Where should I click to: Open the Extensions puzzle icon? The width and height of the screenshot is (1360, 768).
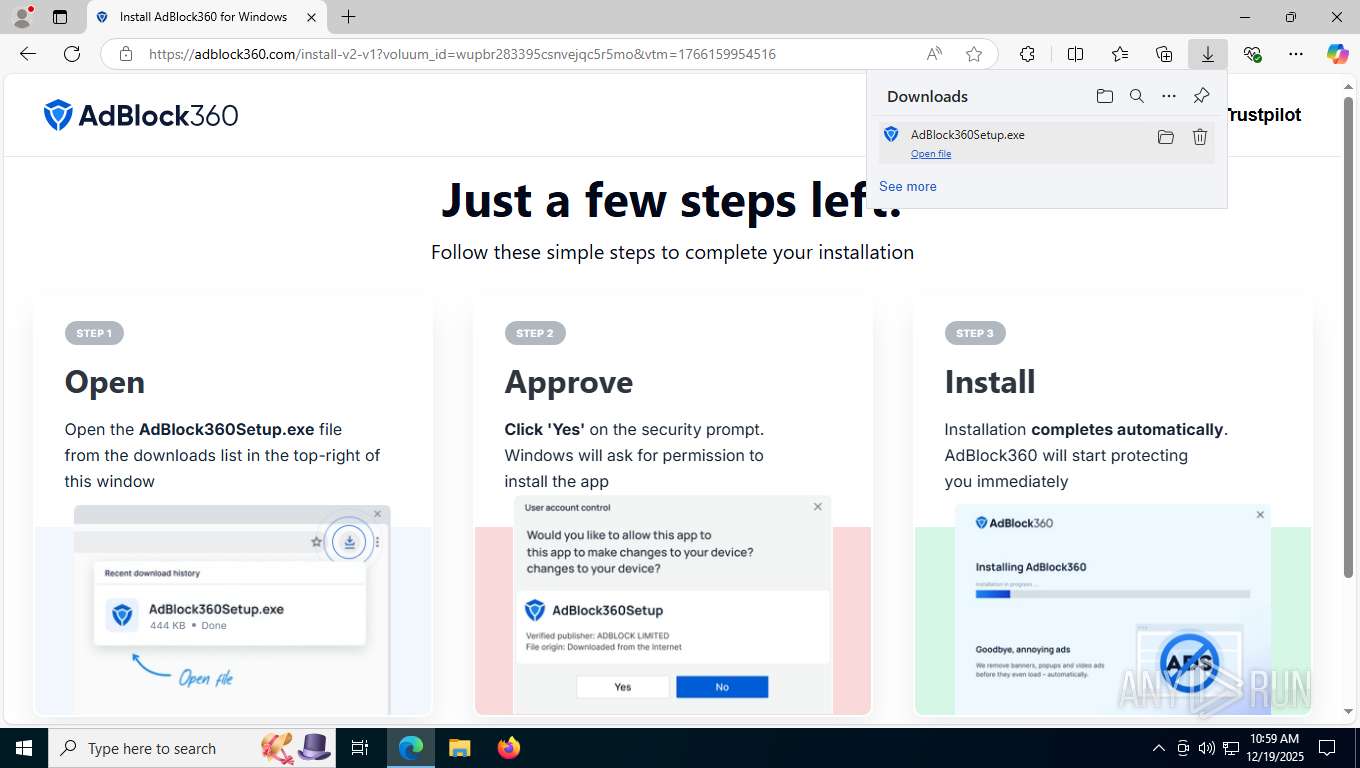(x=1027, y=54)
